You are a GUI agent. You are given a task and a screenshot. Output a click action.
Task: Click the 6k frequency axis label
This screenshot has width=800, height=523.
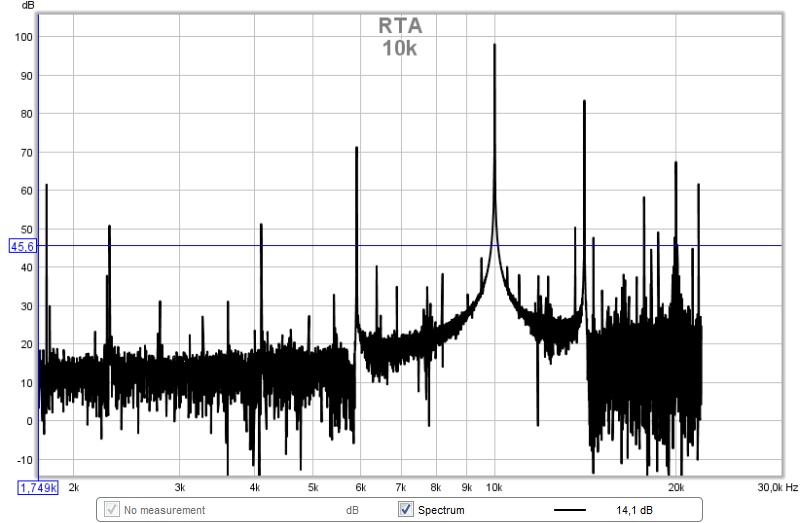click(360, 487)
